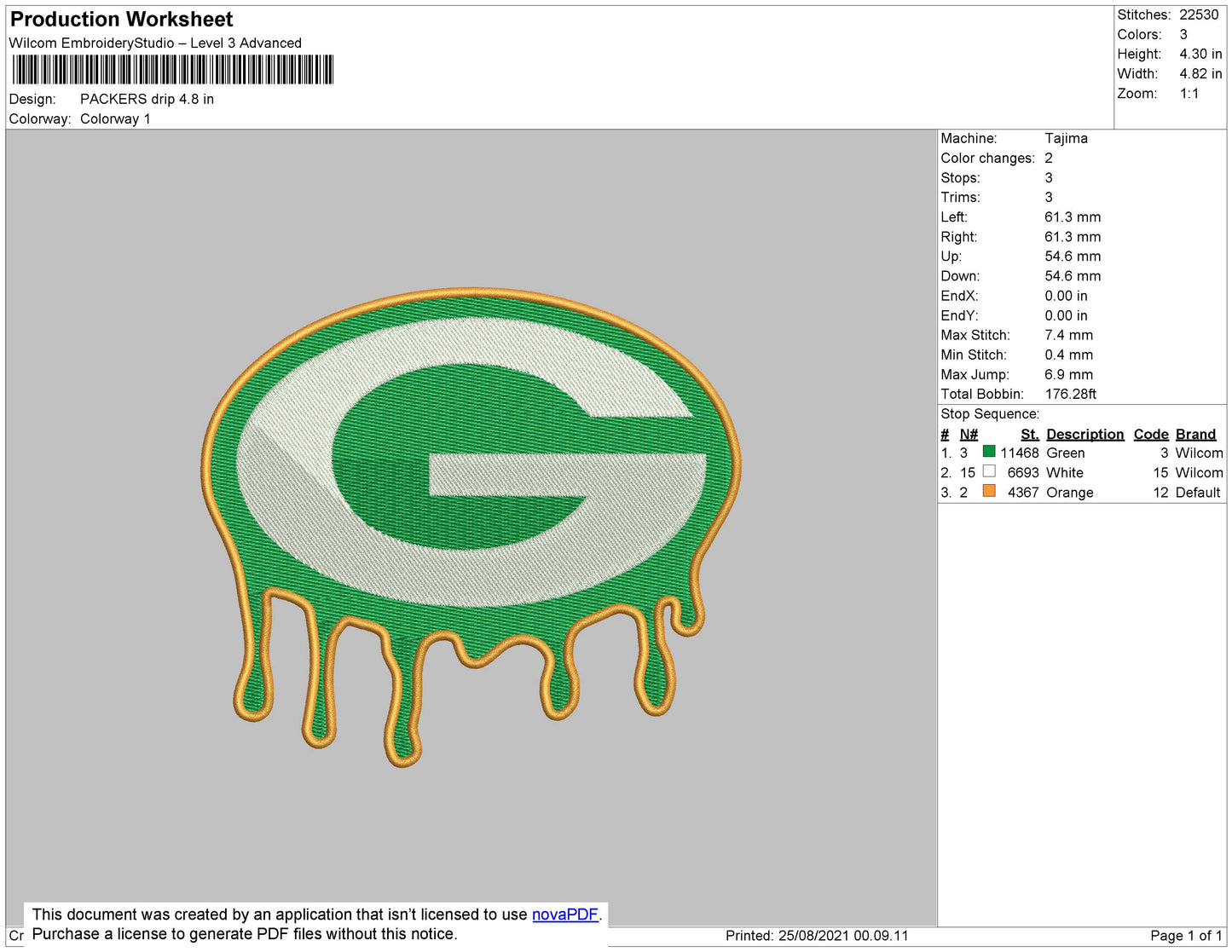1232x952 pixels.
Task: Click 'Wilcom EmbroideryStudio – Level 3 Advanced' text
Action: (155, 43)
